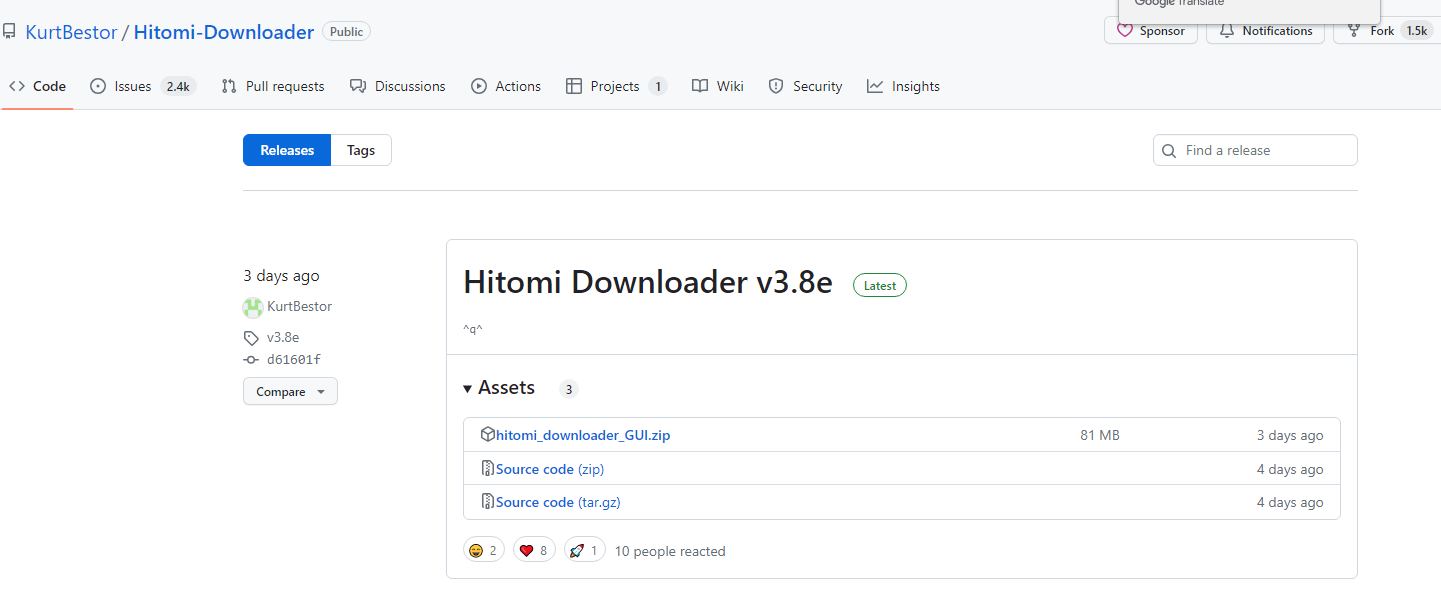This screenshot has width=1441, height=602.
Task: Click file icon beside Source code (tar.gz)
Action: [x=488, y=501]
